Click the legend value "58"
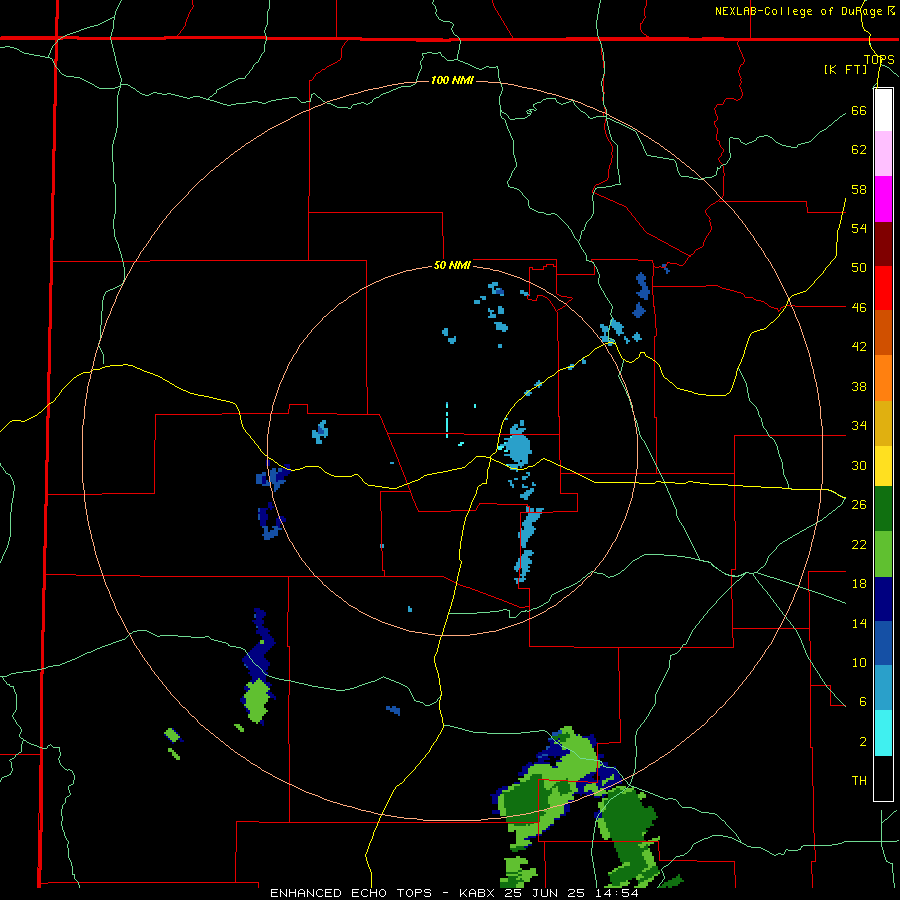900x900 pixels. click(x=859, y=189)
